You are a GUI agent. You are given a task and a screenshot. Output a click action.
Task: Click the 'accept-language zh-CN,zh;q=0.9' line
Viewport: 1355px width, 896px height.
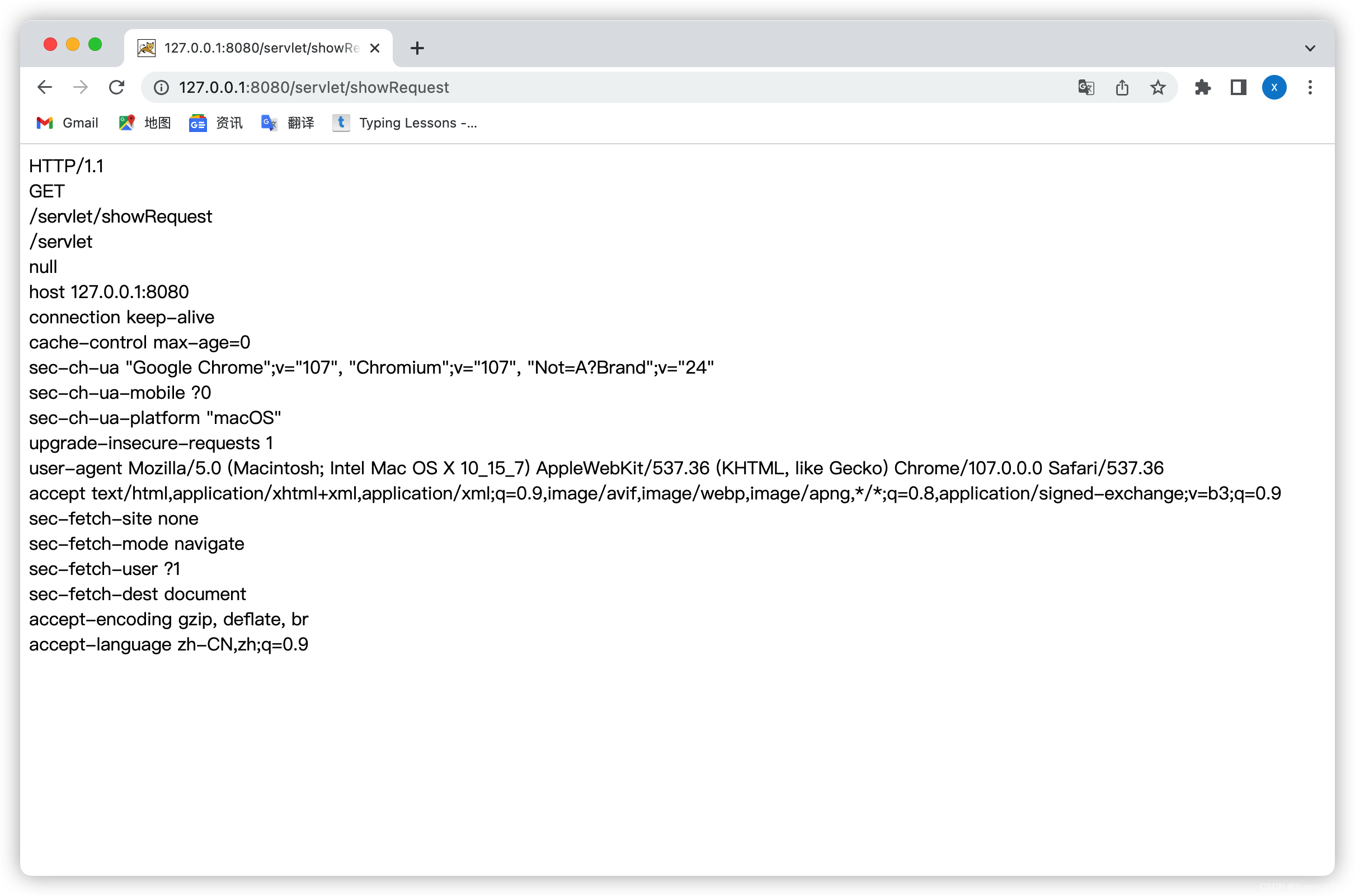168,644
